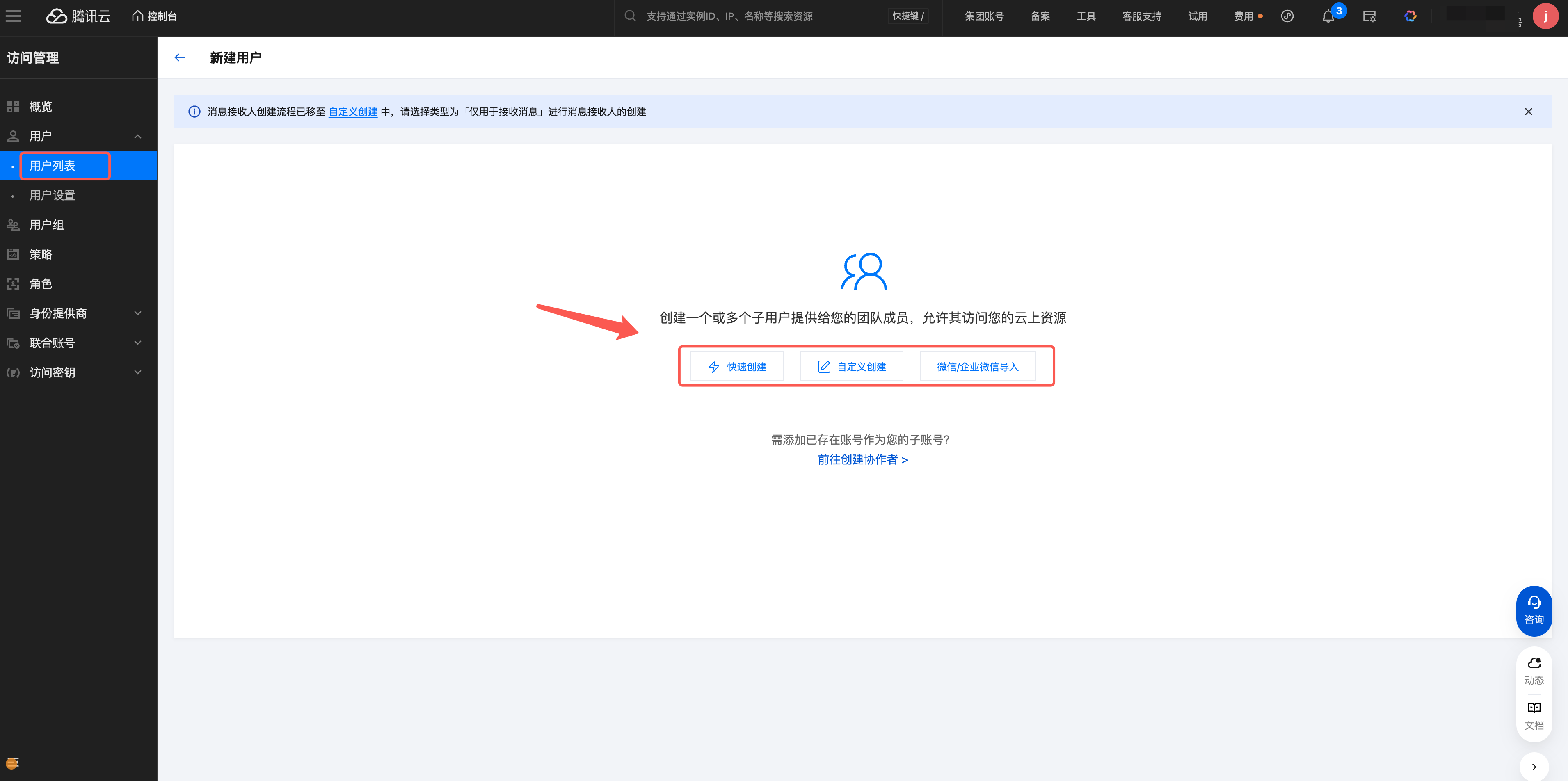Select 用户设置 in the sidebar
Viewport: 1568px width, 781px height.
pos(53,195)
